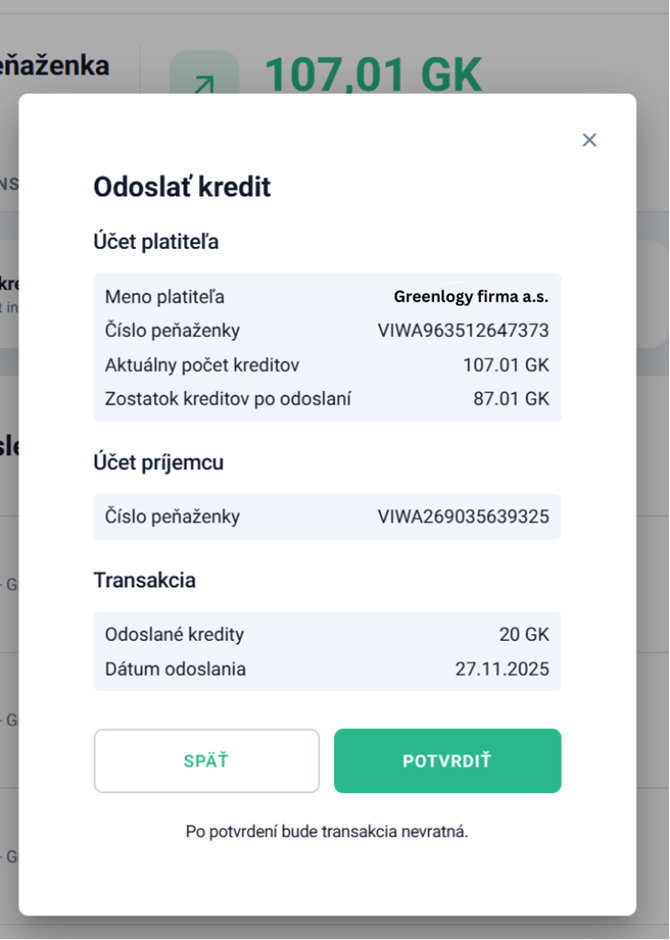
Task: Click the remaining balance value 87.01 GK
Action: point(511,399)
